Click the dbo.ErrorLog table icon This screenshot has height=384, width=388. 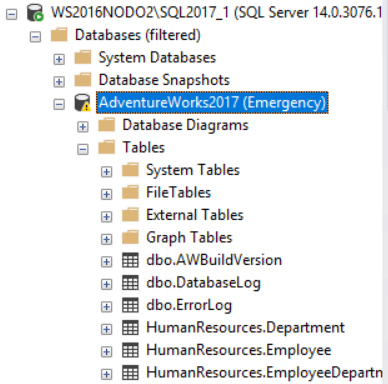point(130,305)
